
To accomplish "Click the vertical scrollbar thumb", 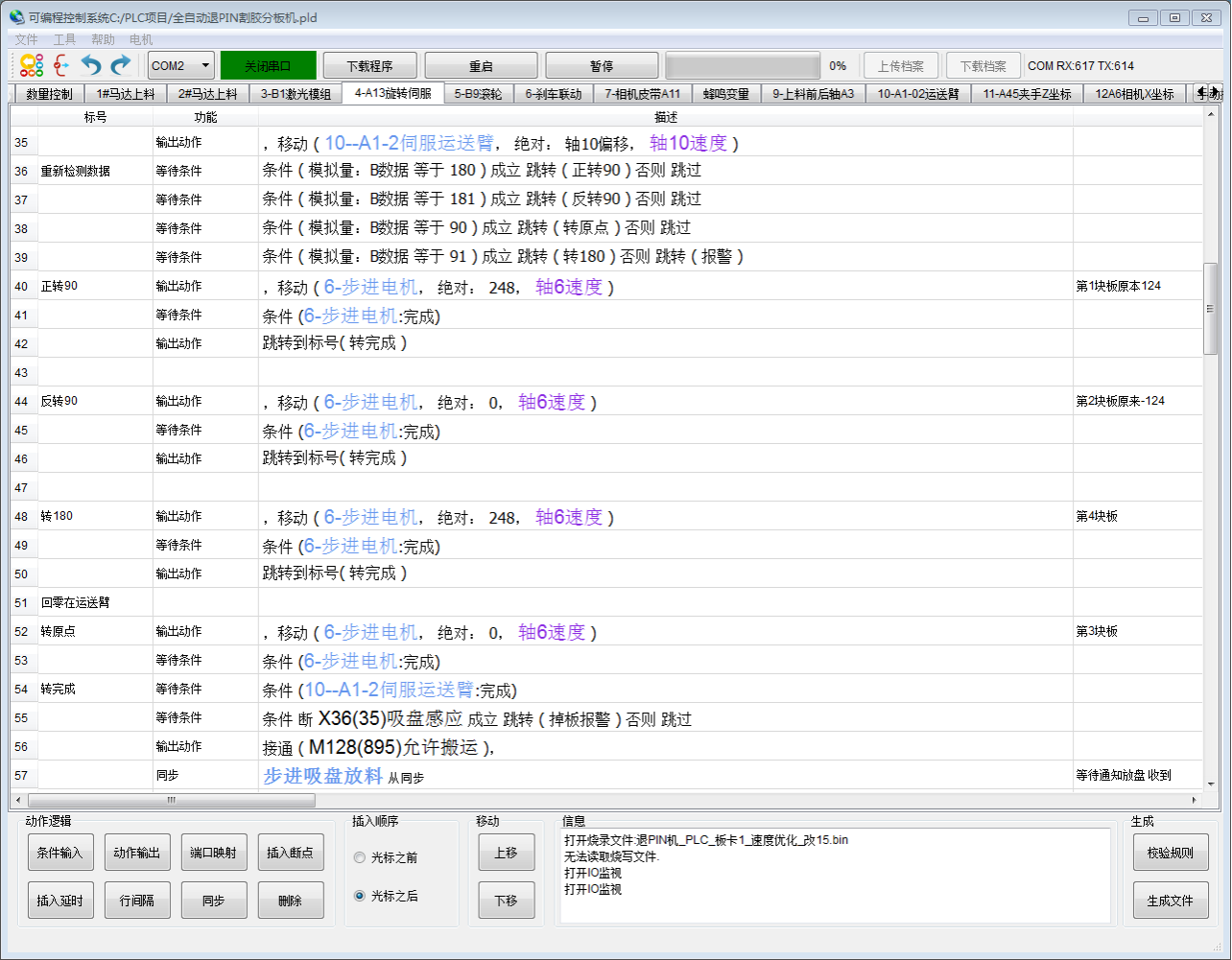I will coord(1210,309).
